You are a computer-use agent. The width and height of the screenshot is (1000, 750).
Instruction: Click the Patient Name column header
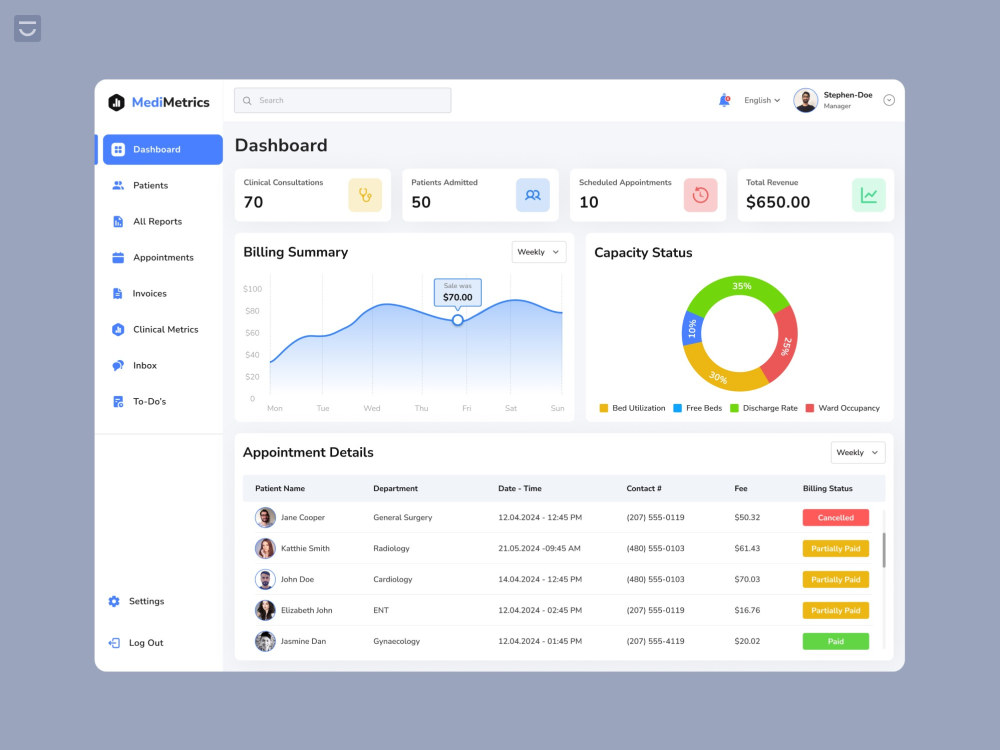coord(280,489)
